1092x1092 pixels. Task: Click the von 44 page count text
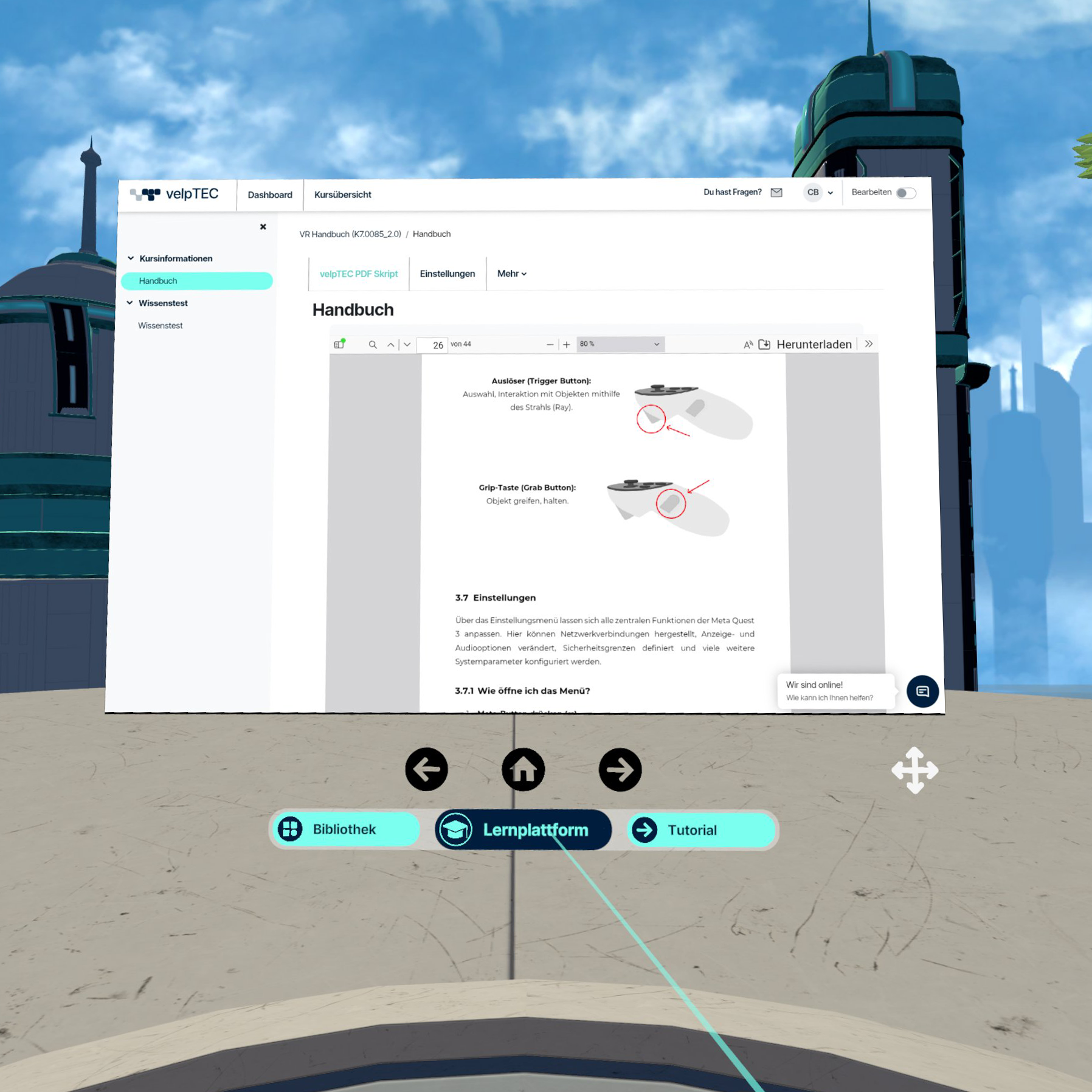pyautogui.click(x=461, y=344)
